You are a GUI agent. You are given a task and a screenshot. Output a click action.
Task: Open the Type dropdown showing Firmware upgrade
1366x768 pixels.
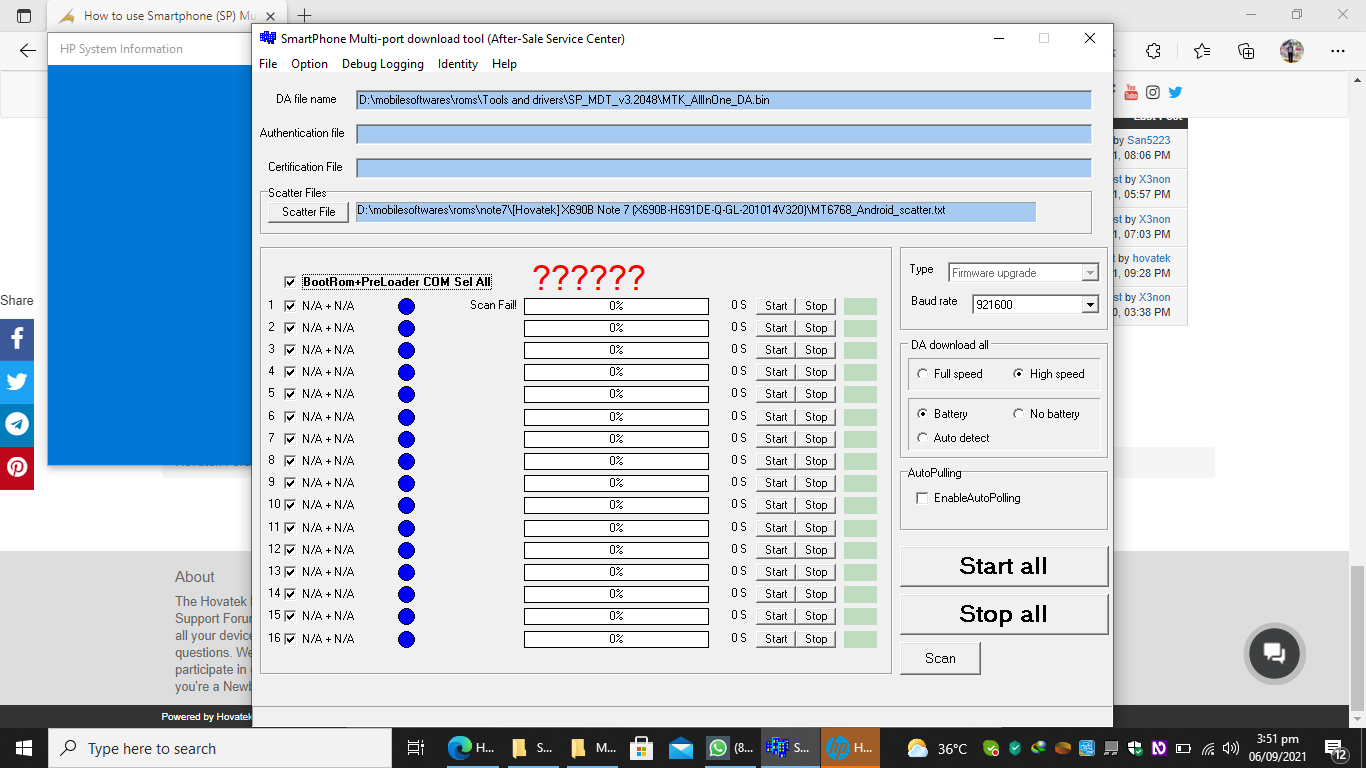point(1090,273)
